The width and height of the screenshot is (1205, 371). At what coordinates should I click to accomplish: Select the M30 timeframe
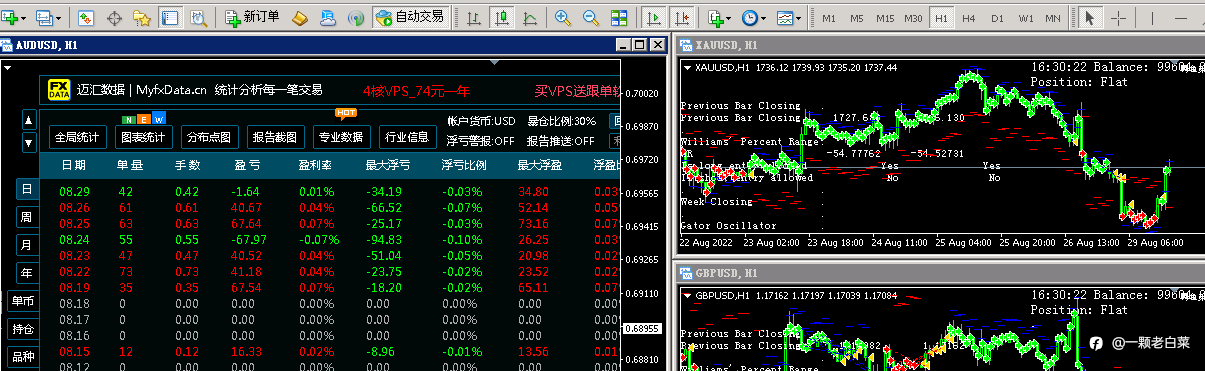tap(913, 18)
